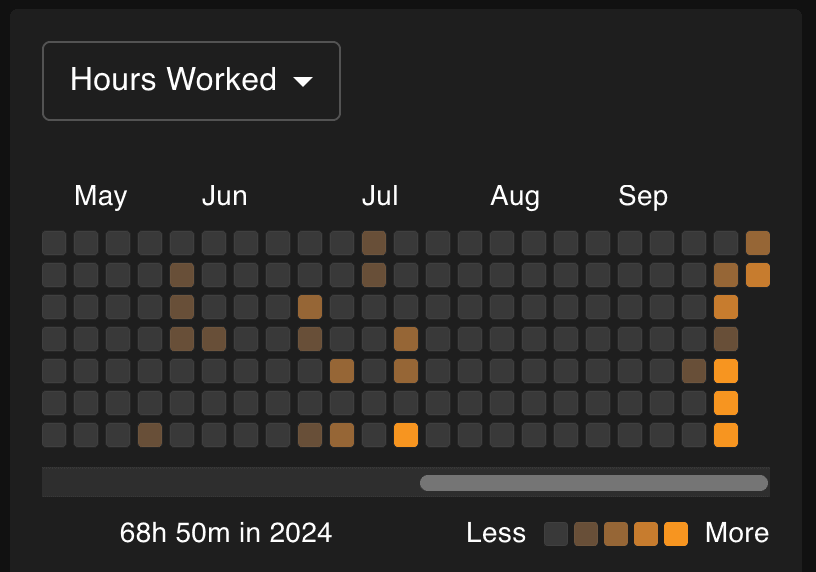816x572 pixels.
Task: Select the Jun month label
Action: (x=224, y=196)
